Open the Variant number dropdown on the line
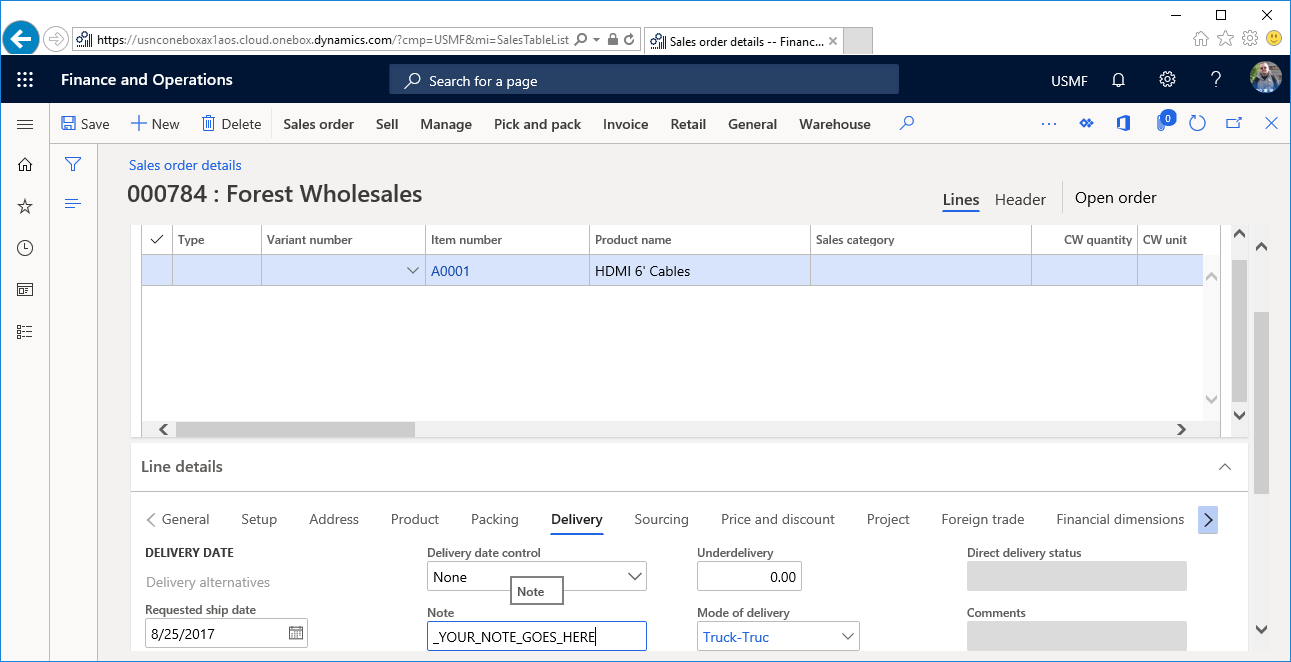The height and width of the screenshot is (662, 1291). pos(412,270)
